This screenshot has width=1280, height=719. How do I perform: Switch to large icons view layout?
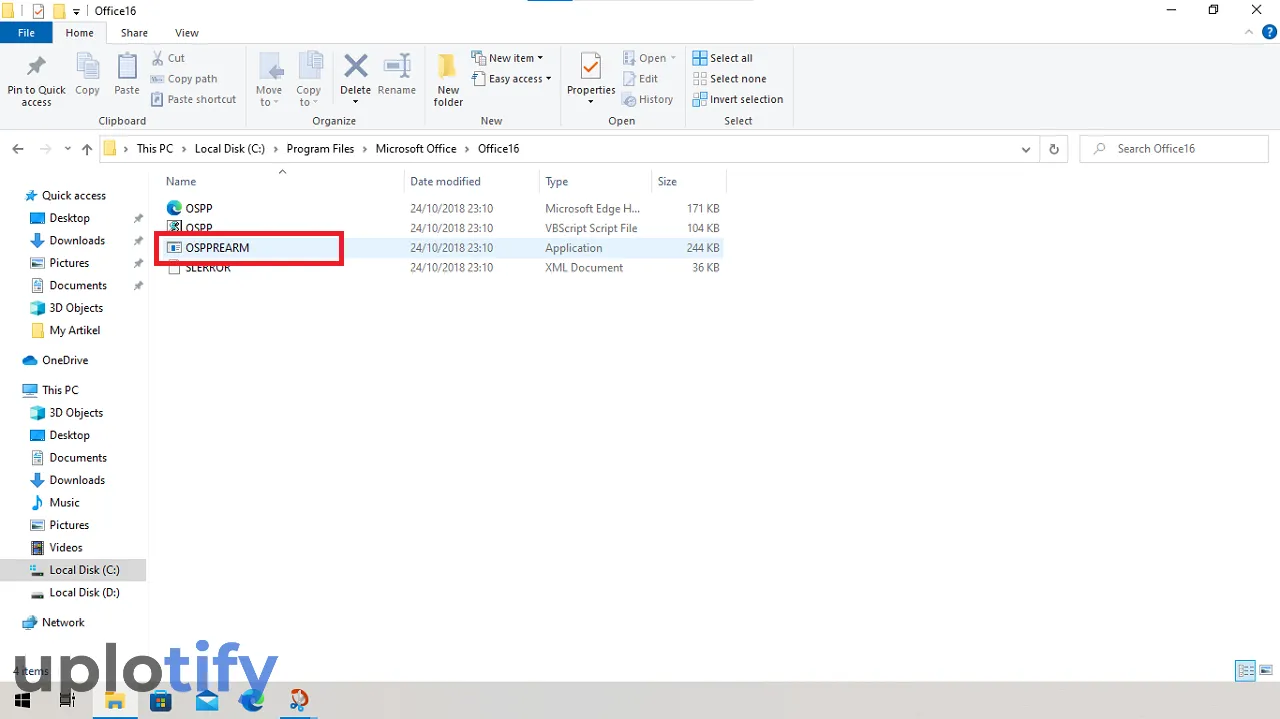(x=1265, y=671)
